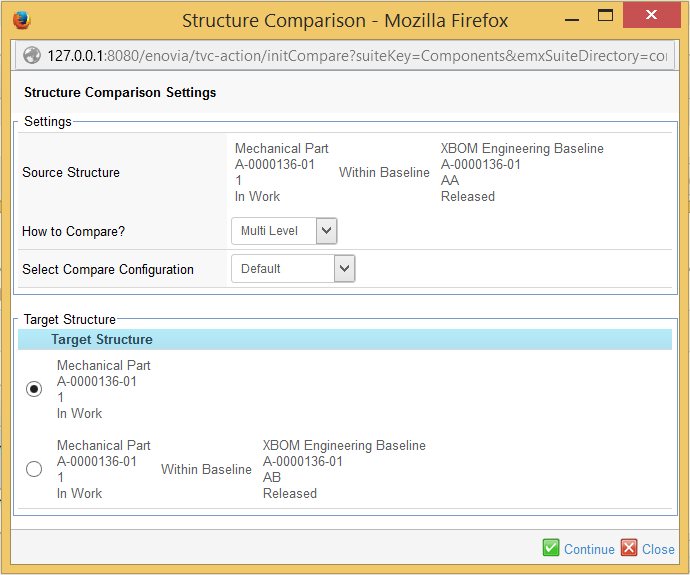The height and width of the screenshot is (575, 690).
Task: Click the Firefox logo in title bar
Action: pos(22,19)
